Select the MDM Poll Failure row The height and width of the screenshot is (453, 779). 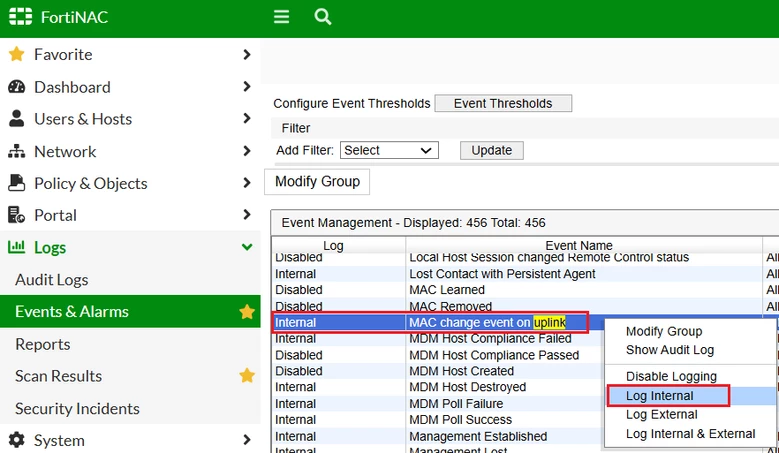(x=438, y=403)
